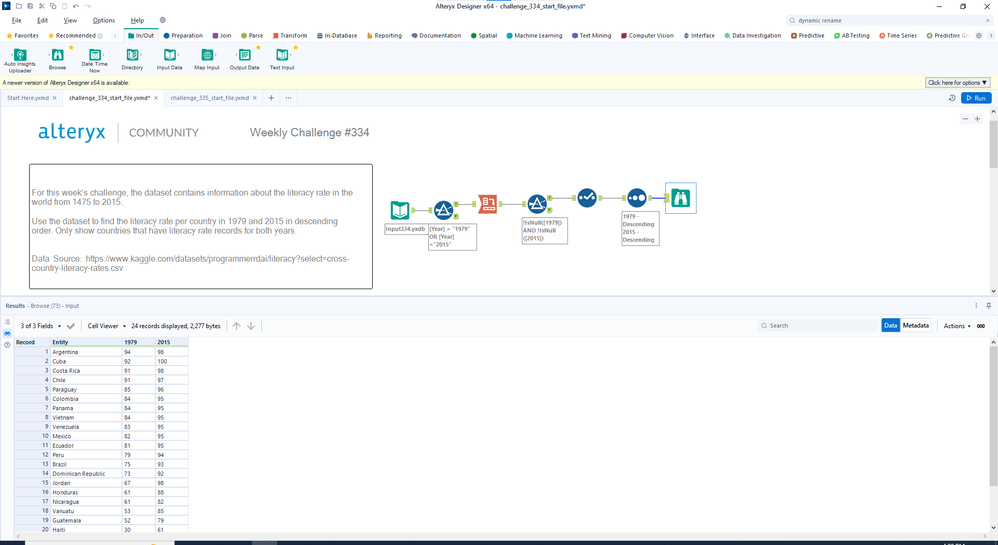Select the Date Time Now tool
This screenshot has height=545, width=998.
pos(94,60)
